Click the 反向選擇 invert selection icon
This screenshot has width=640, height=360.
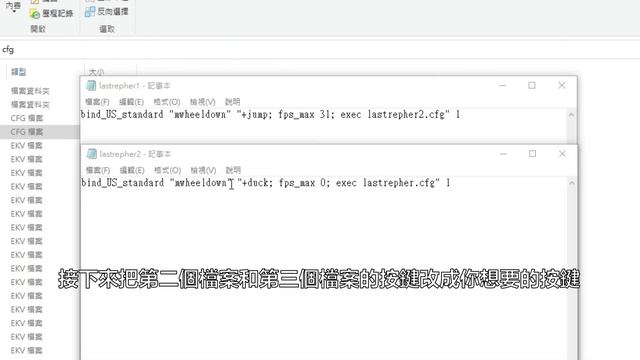point(90,12)
